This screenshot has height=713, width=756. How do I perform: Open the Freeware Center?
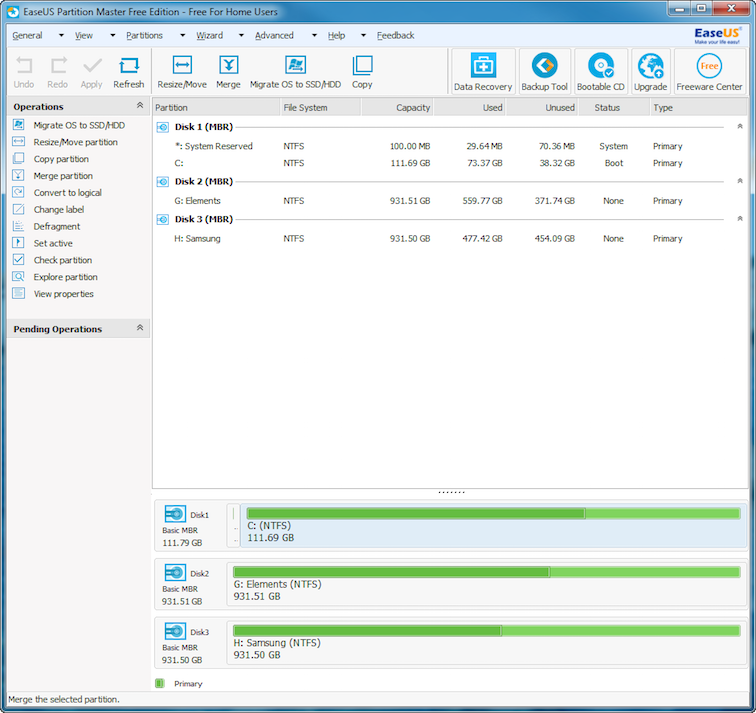pyautogui.click(x=709, y=72)
